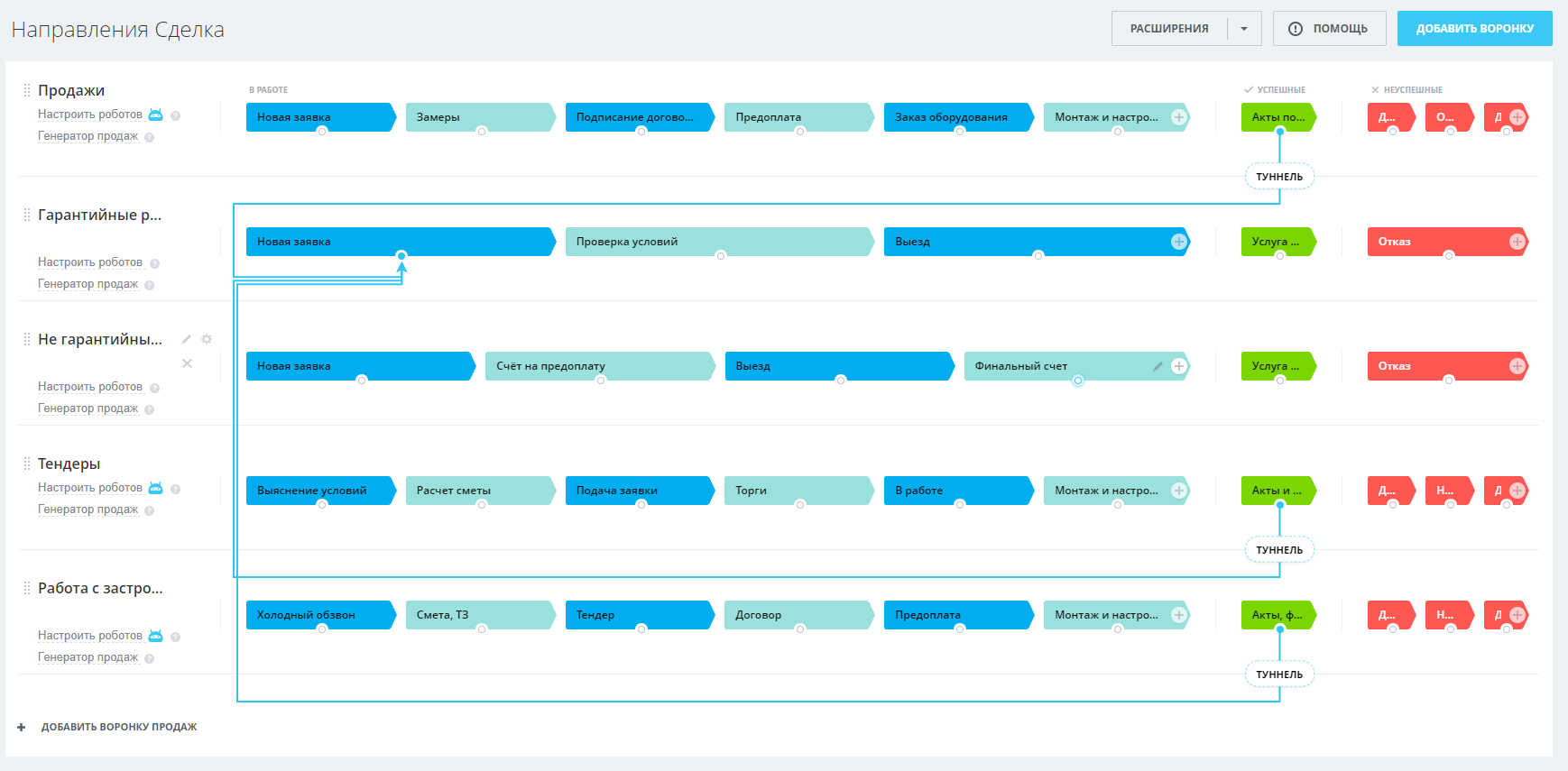
Task: Click the drag handle next to Тендеры
Action: tap(27, 464)
